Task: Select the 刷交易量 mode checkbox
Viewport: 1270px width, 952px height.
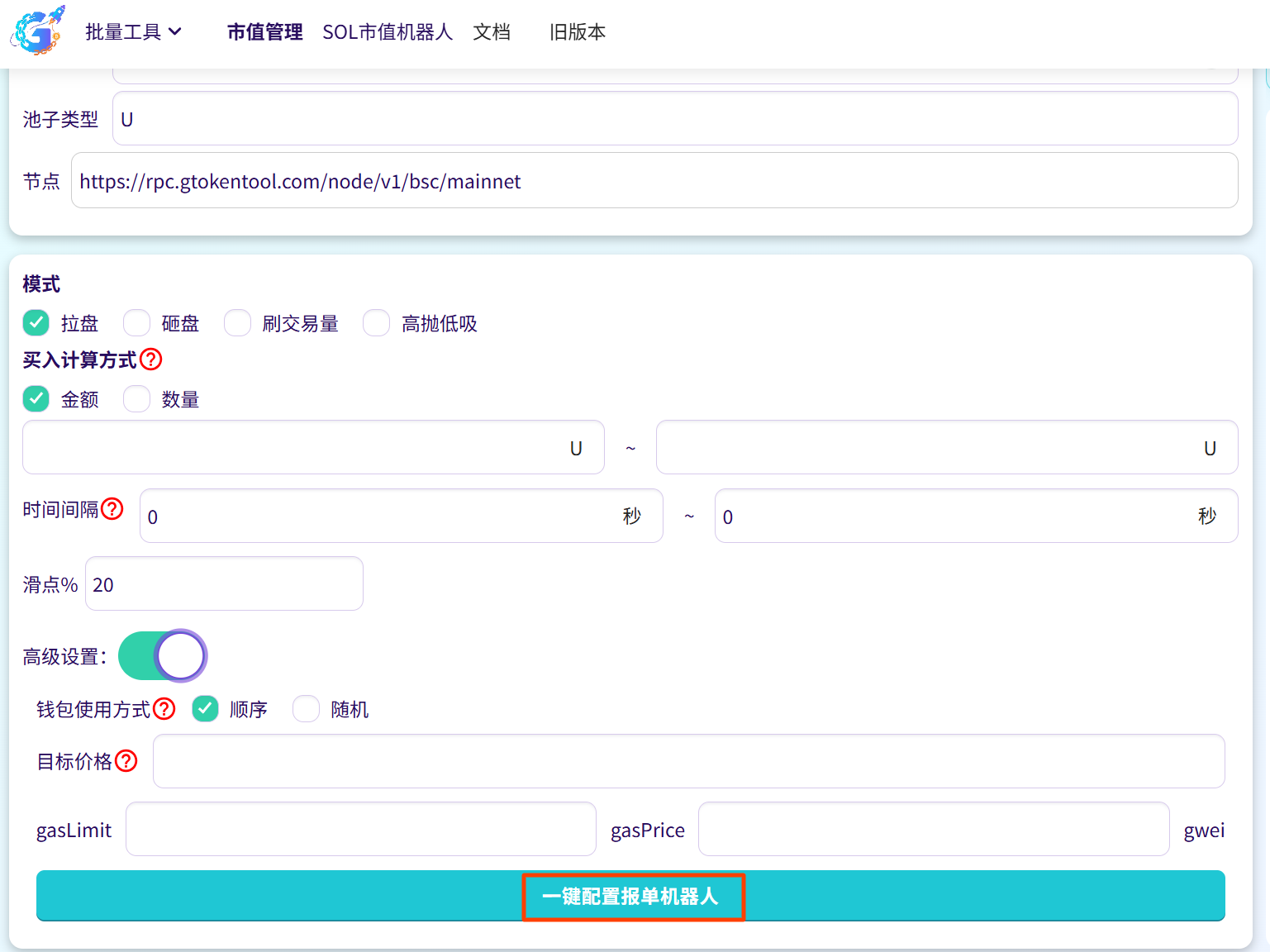Action: [238, 323]
